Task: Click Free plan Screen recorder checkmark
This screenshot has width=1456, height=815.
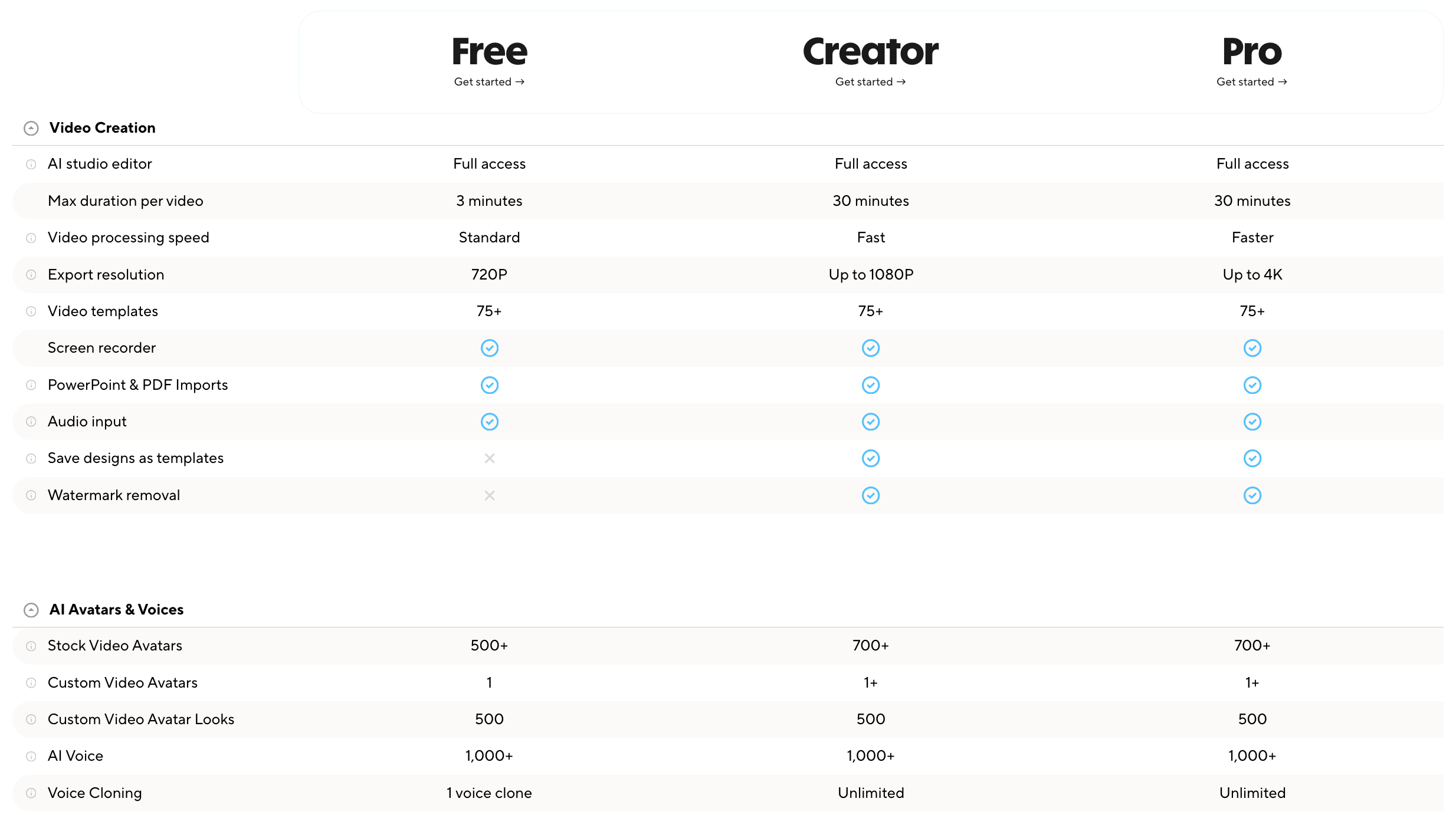Action: pyautogui.click(x=490, y=348)
